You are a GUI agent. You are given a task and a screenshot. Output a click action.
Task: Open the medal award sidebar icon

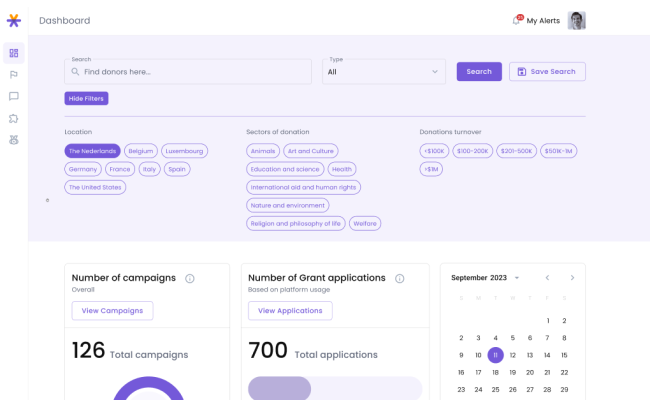pos(14,140)
